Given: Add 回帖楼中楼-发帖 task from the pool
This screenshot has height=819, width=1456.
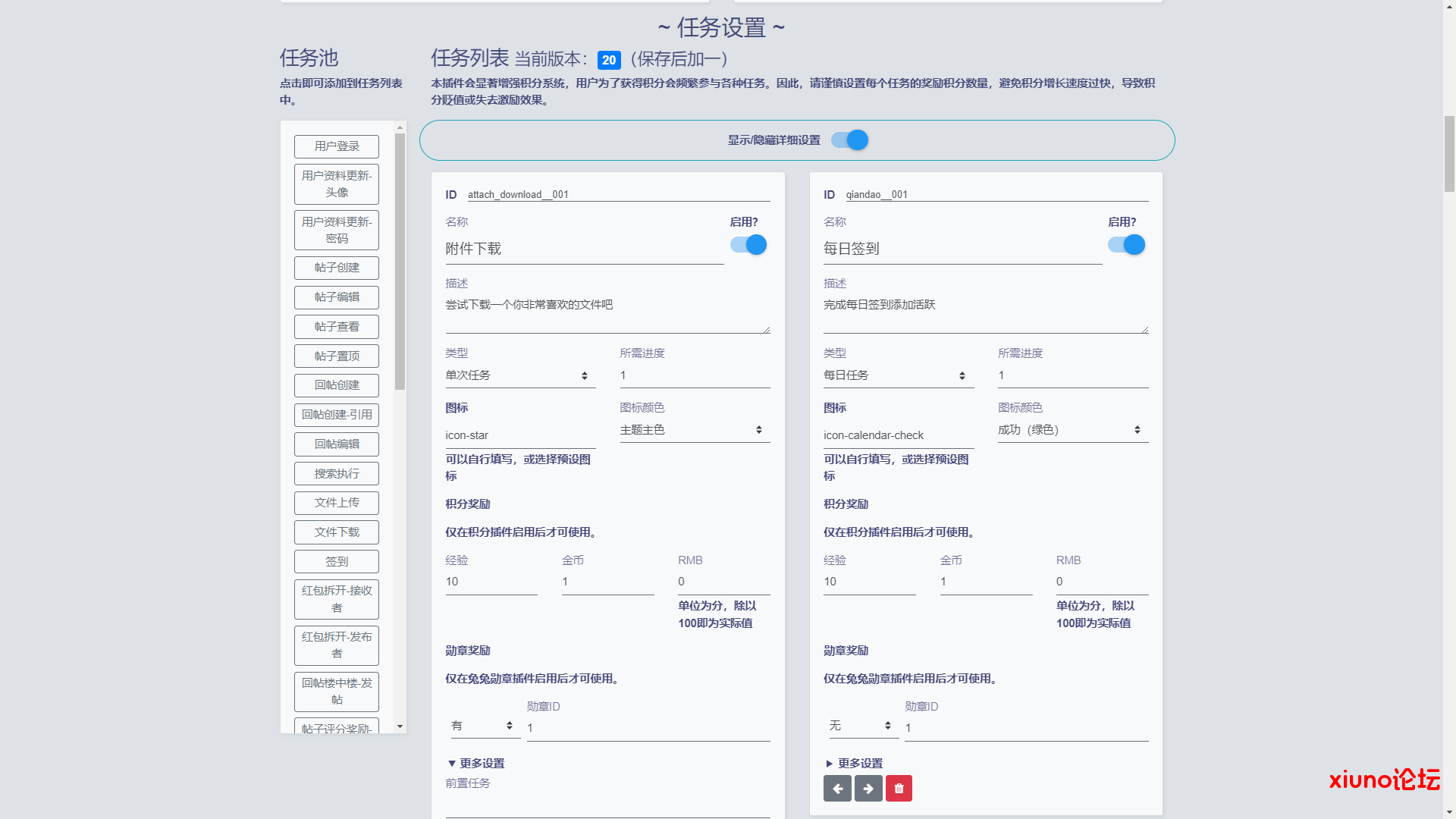Looking at the screenshot, I should click(337, 692).
